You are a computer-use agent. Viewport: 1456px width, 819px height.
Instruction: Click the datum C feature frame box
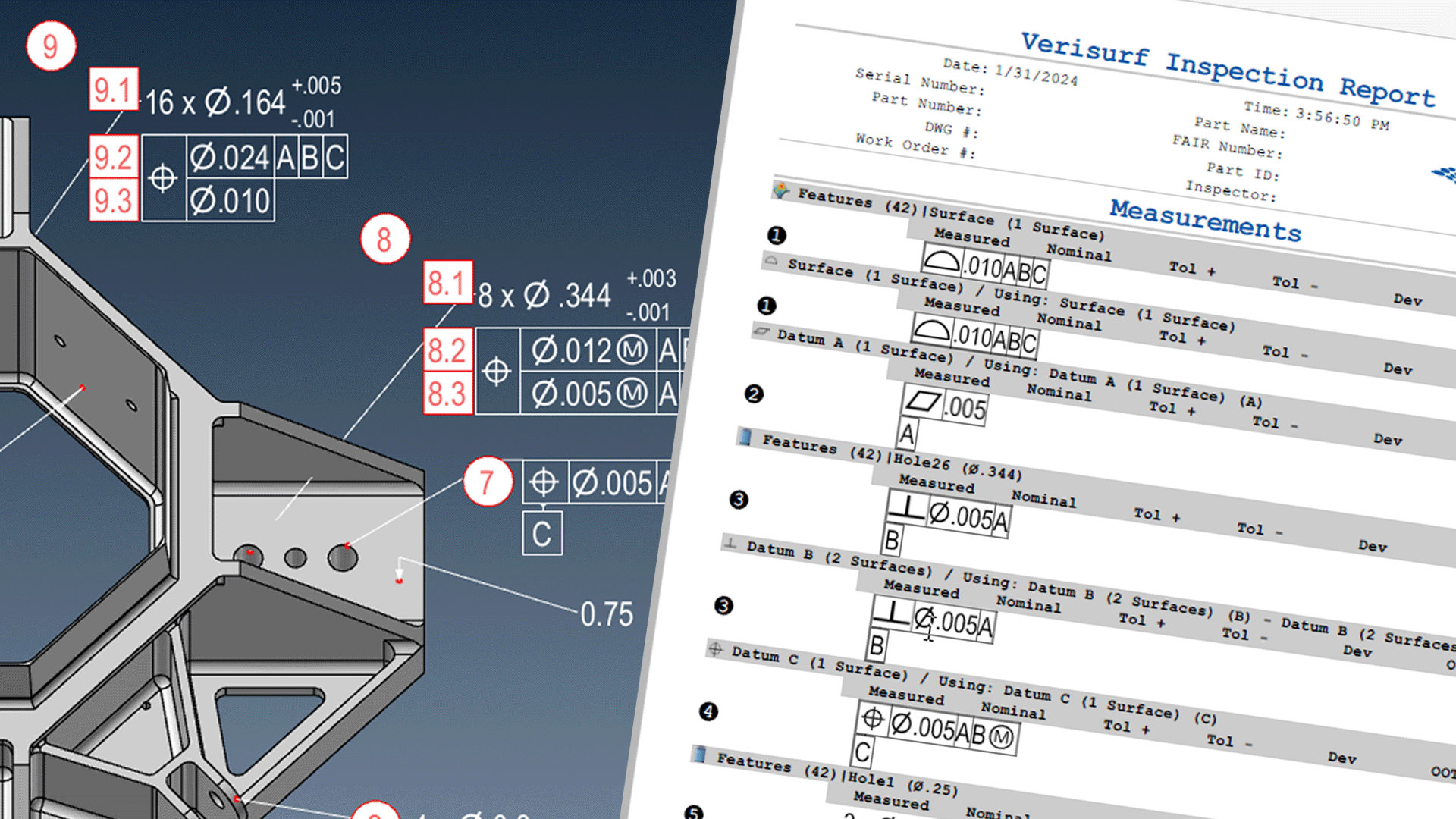(542, 534)
